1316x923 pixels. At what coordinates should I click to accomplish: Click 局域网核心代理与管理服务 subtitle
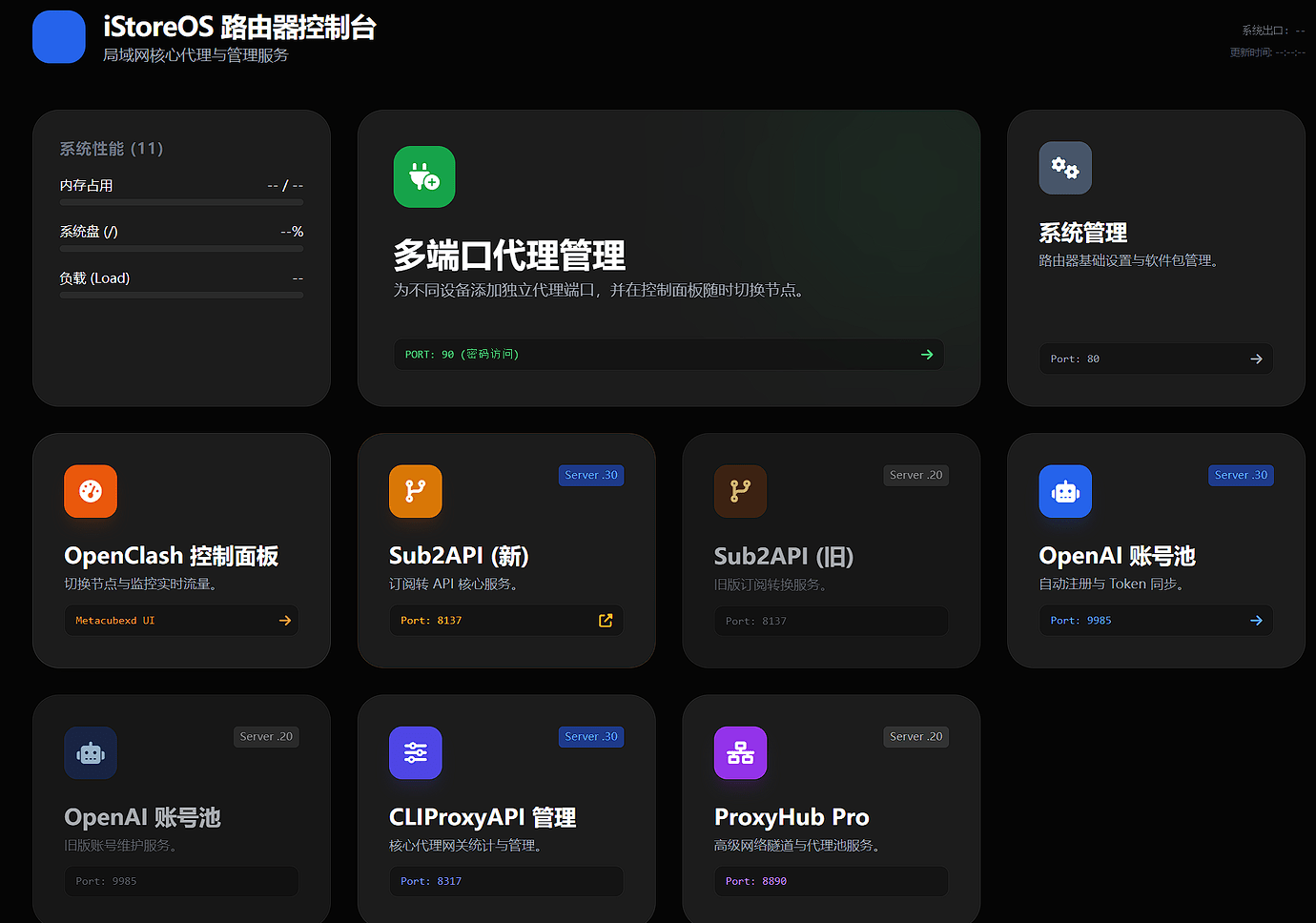(x=195, y=55)
